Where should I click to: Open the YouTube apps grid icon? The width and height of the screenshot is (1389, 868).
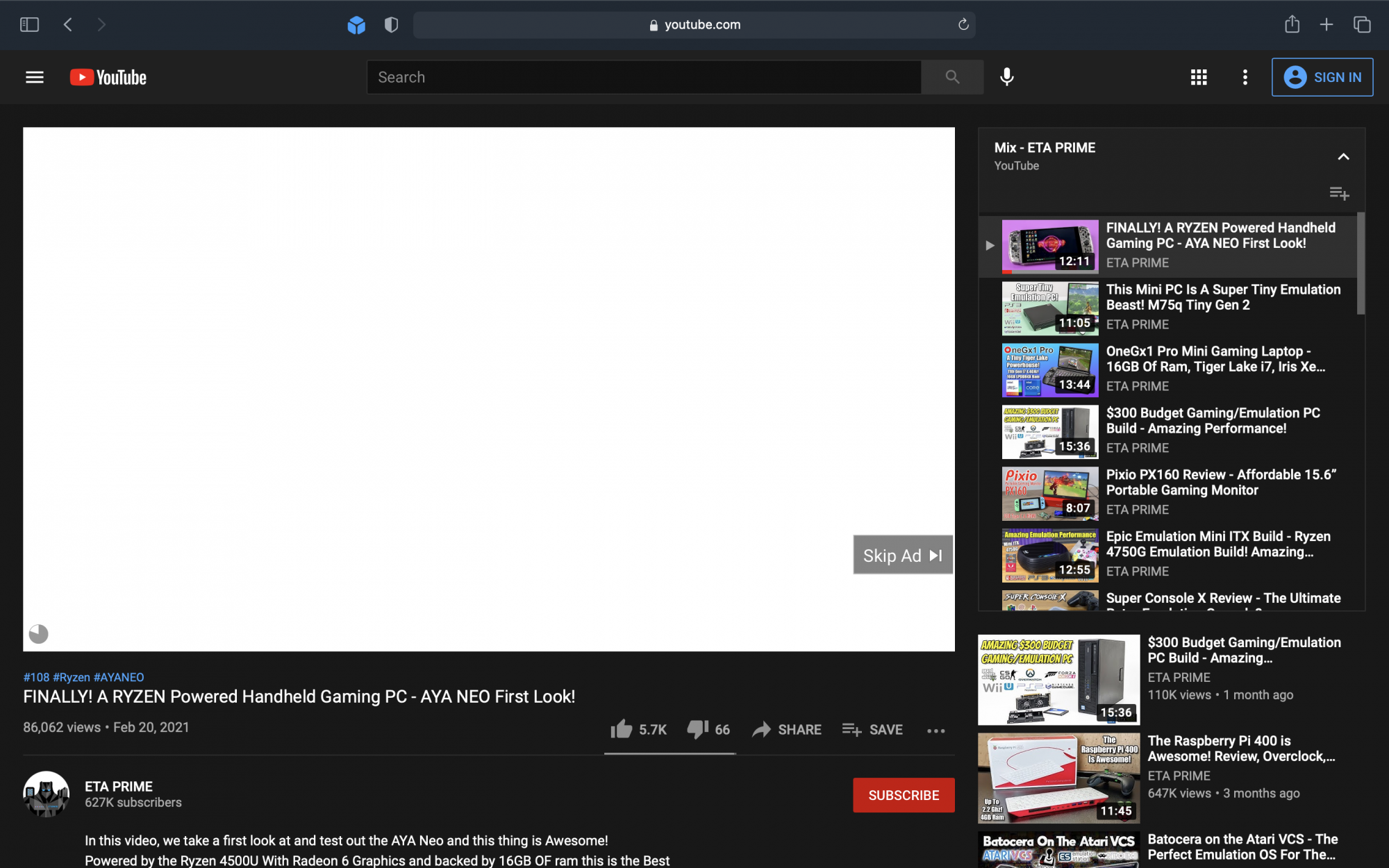[1199, 77]
